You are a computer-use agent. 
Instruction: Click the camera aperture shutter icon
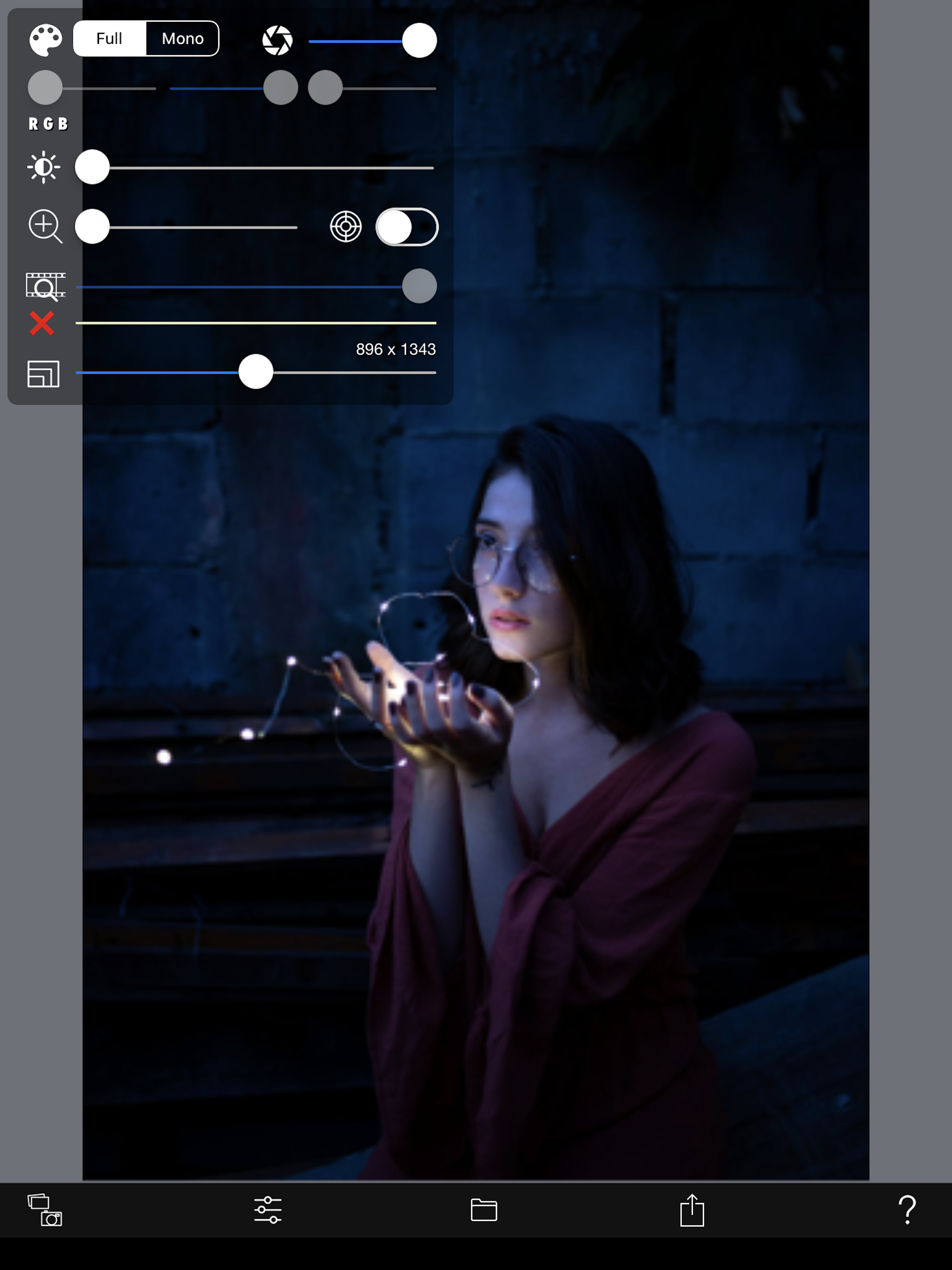click(278, 40)
